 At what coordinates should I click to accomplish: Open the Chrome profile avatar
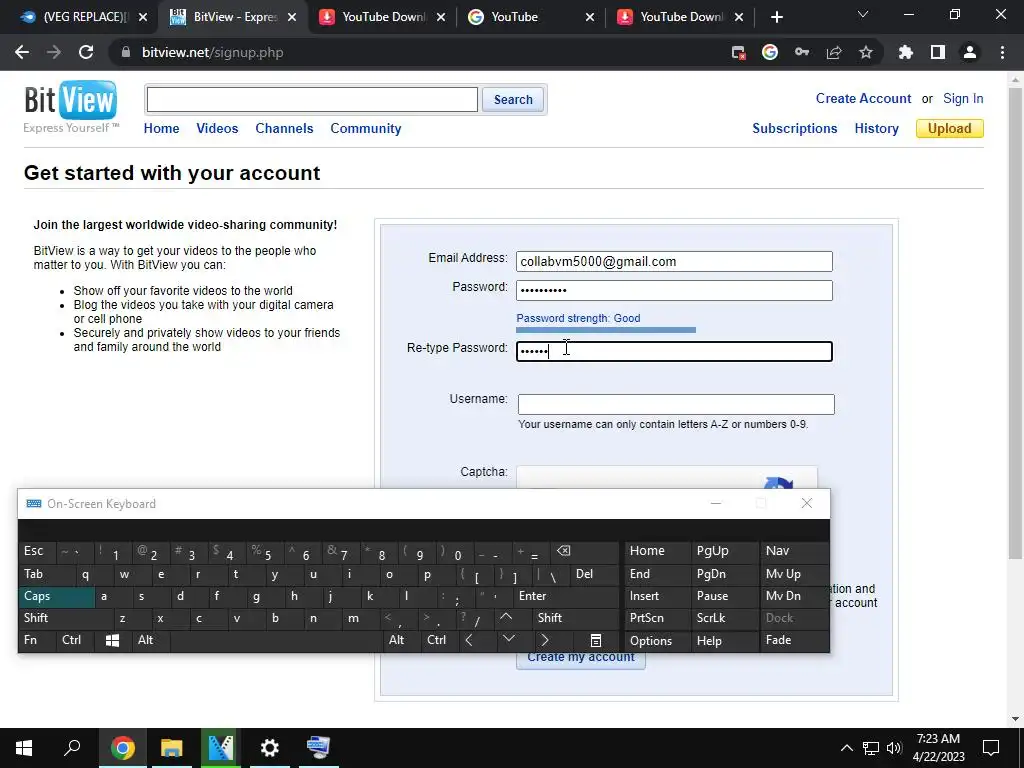(970, 52)
